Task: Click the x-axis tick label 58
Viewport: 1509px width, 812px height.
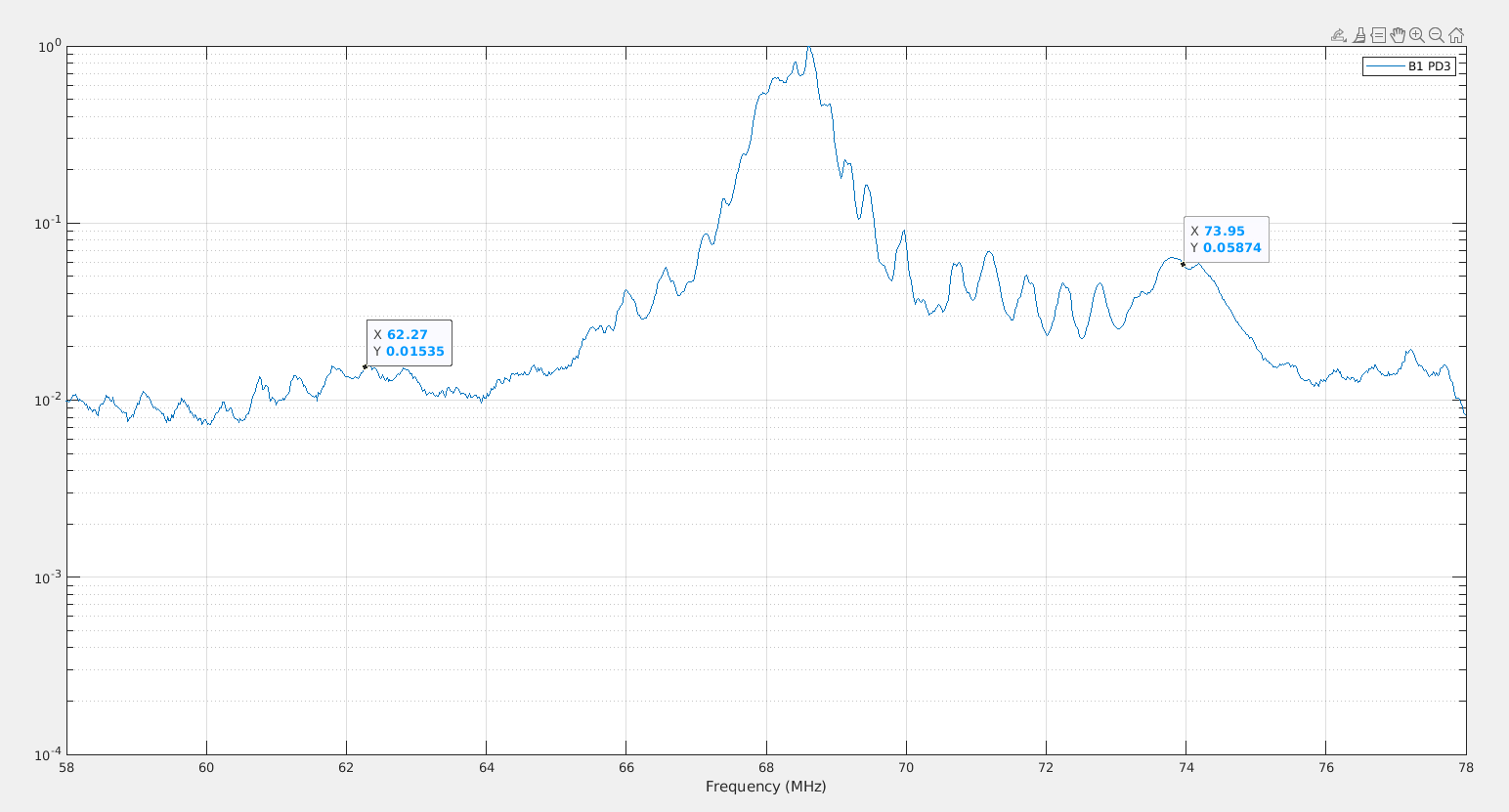Action: point(66,767)
